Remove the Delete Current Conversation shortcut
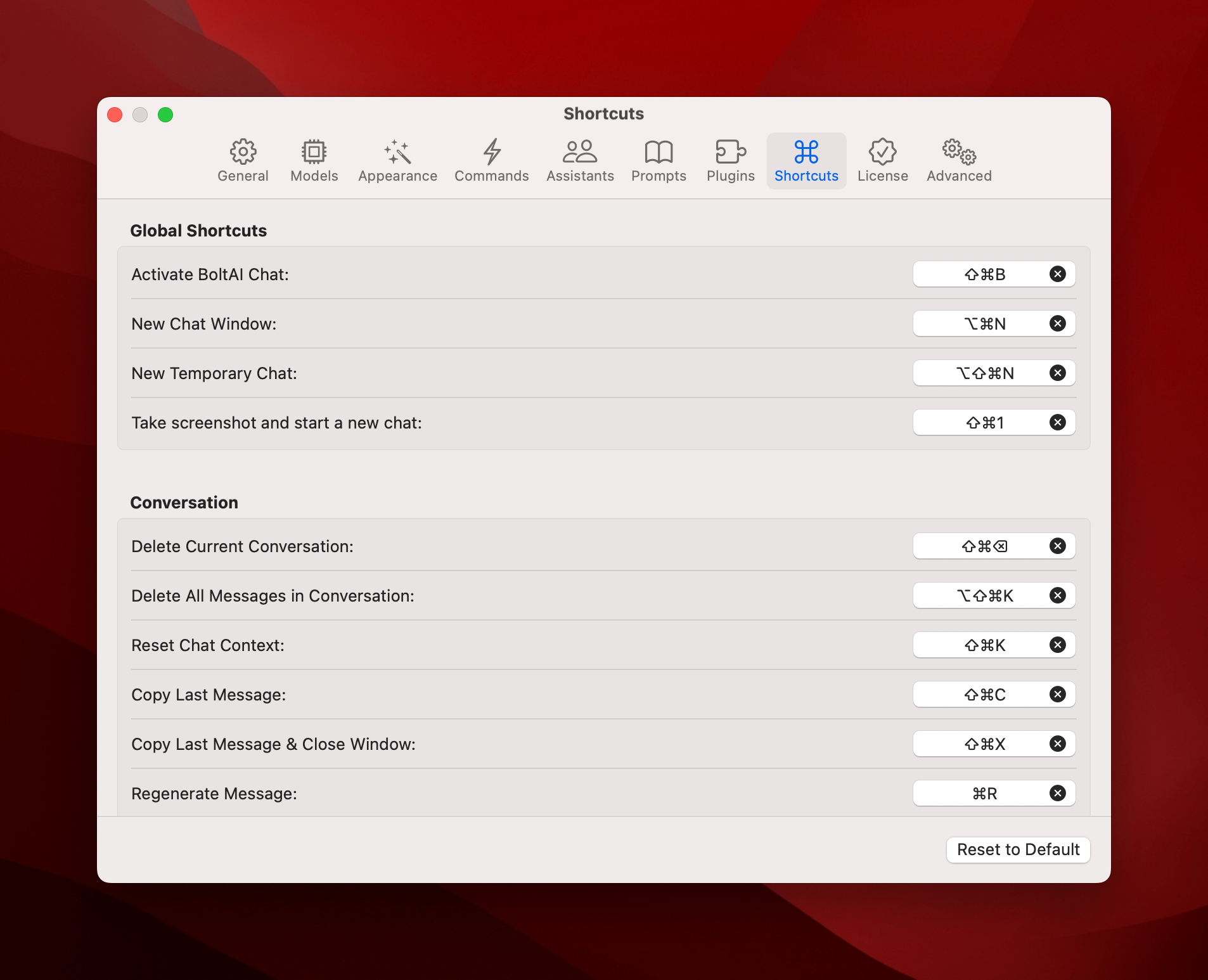The height and width of the screenshot is (980, 1208). pyautogui.click(x=1057, y=546)
